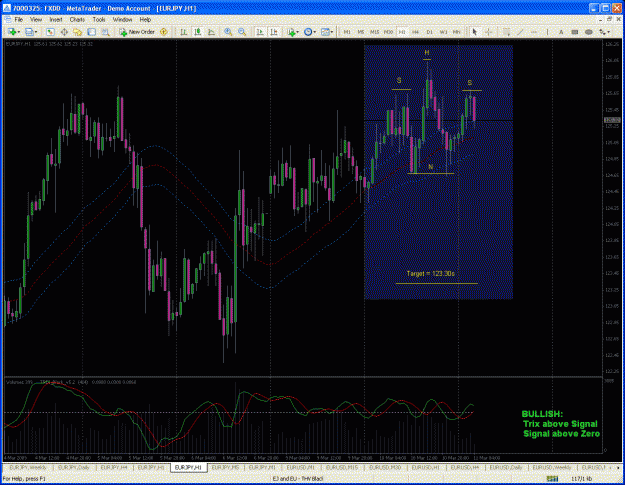Open the Help menu
The image size is (625, 485).
coord(145,20)
